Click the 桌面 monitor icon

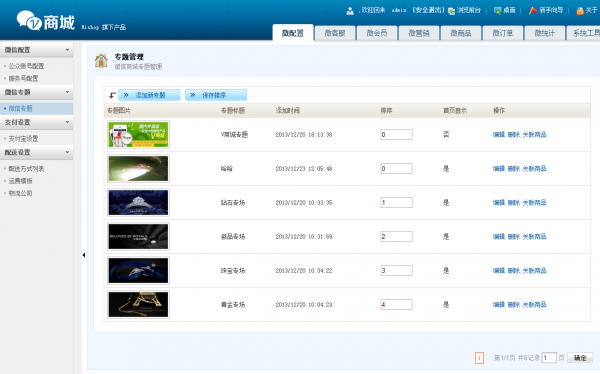click(x=497, y=11)
